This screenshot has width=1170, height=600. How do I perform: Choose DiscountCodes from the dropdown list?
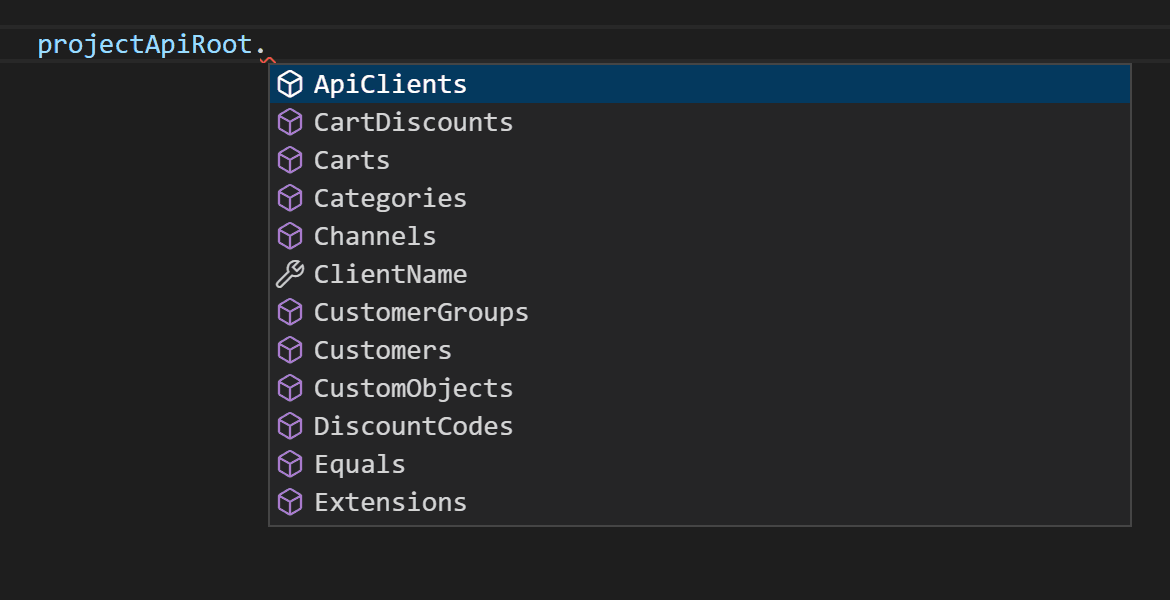click(413, 426)
